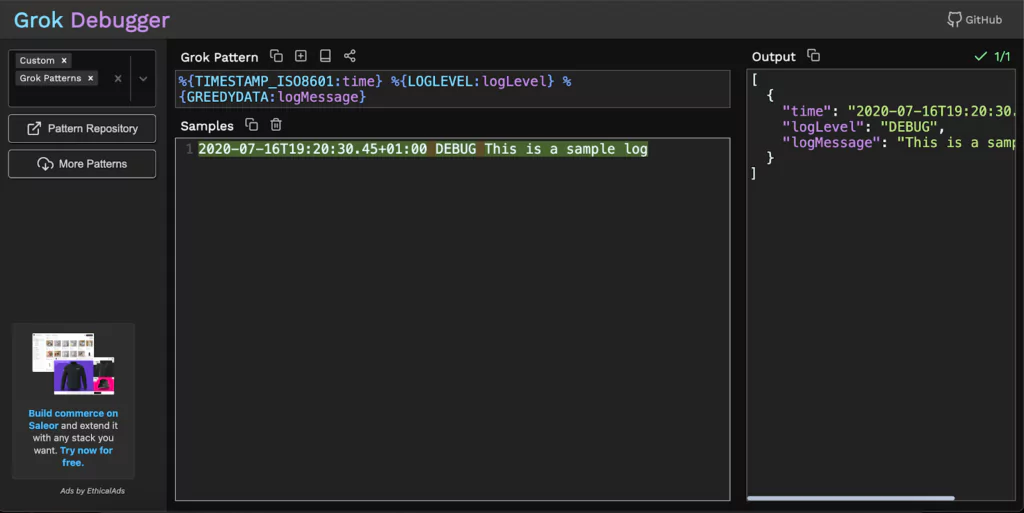
Task: Click the Custom tag label
Action: 37,61
